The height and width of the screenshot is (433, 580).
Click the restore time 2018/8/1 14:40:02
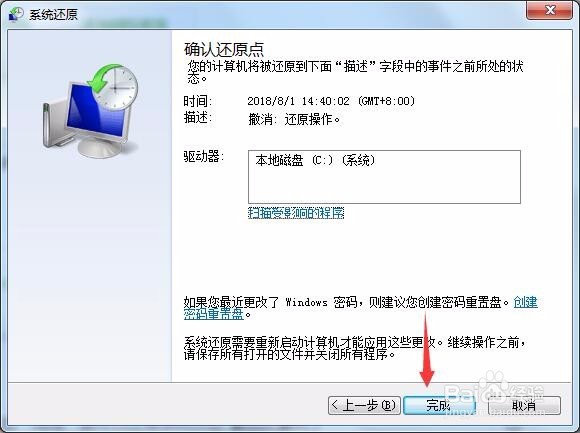click(x=298, y=101)
